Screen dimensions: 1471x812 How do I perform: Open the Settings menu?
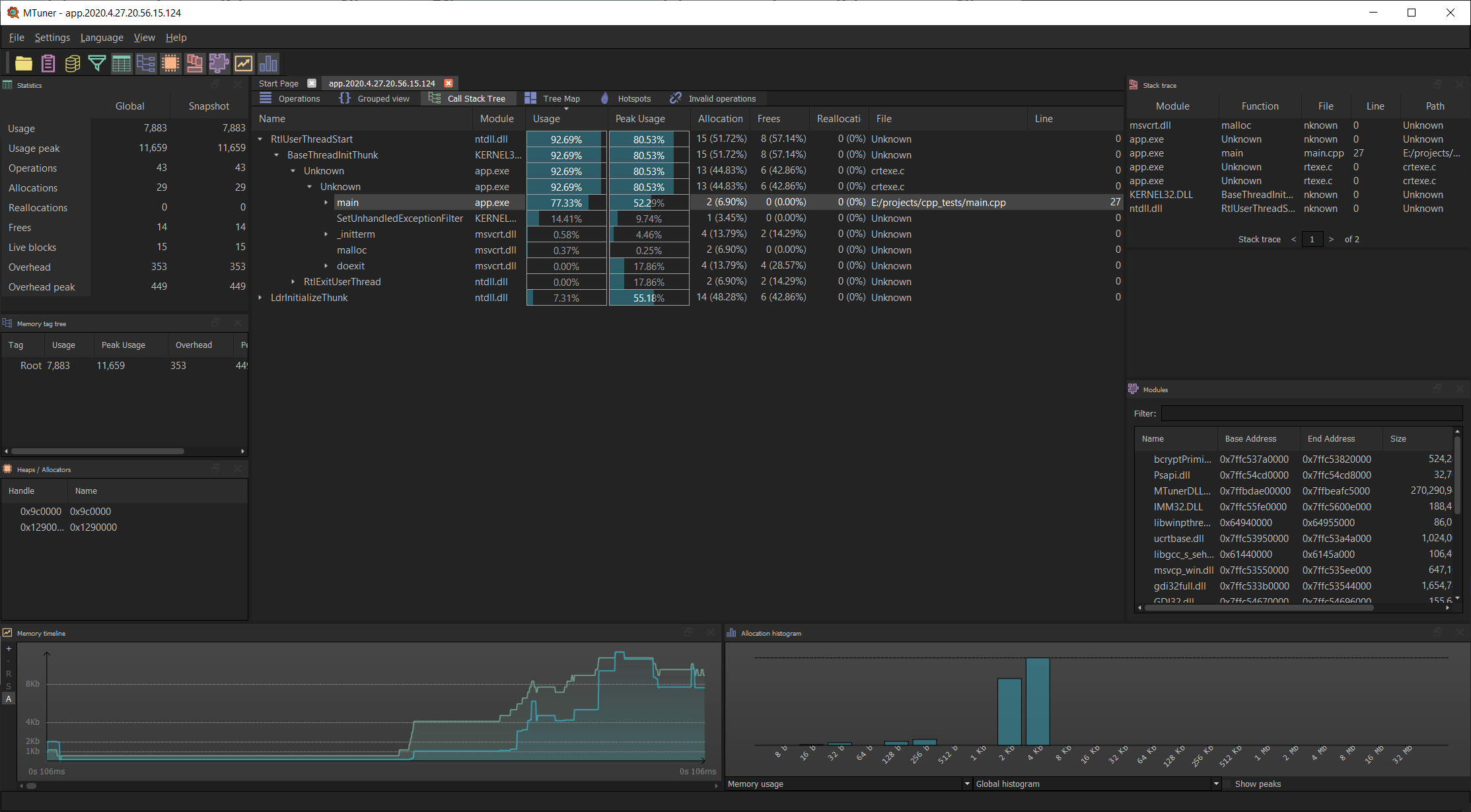[x=52, y=38]
